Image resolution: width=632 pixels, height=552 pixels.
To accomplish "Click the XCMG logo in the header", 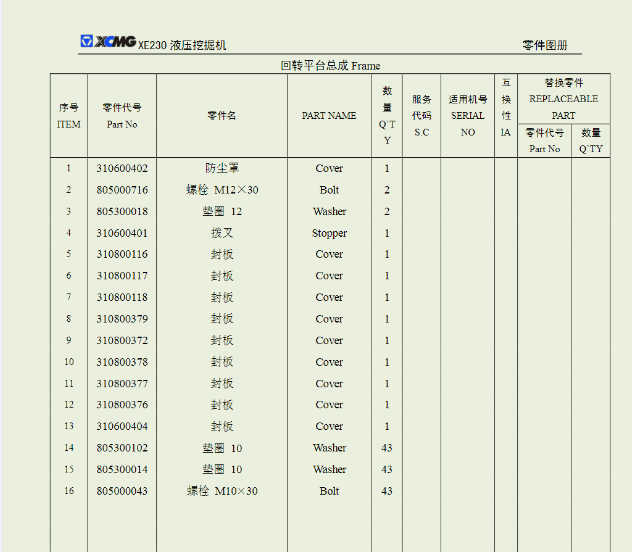I will pyautogui.click(x=107, y=42).
